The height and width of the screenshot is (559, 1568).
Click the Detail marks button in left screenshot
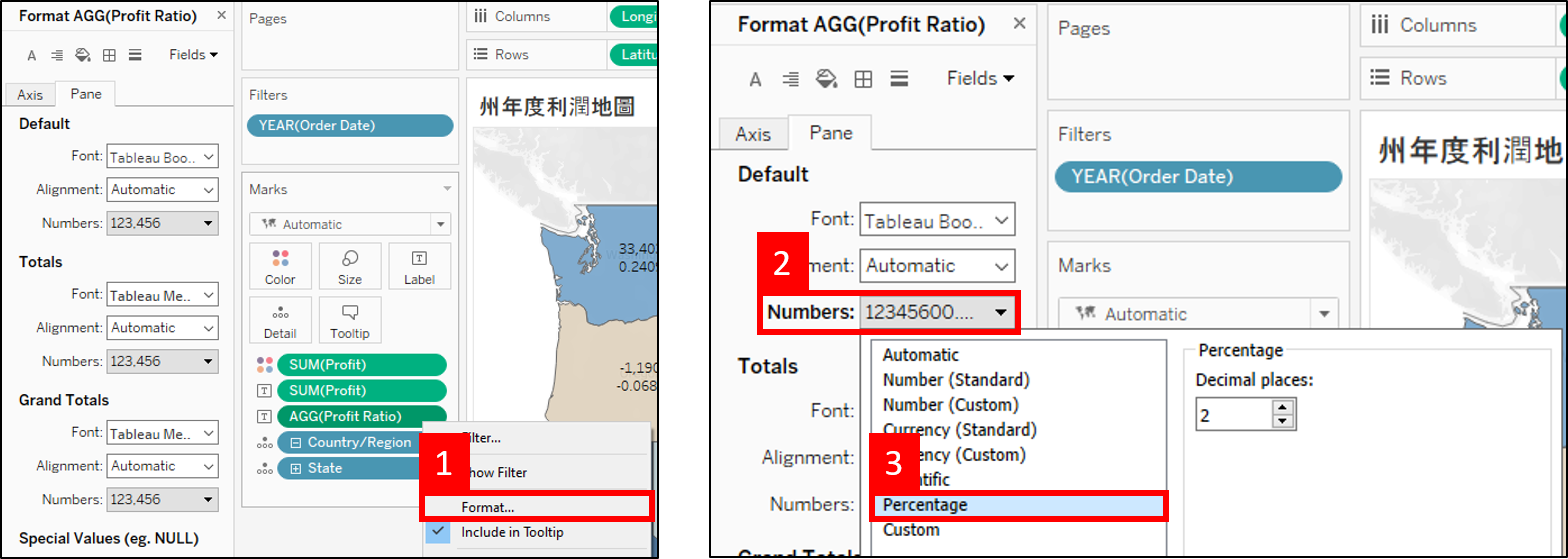click(x=280, y=320)
